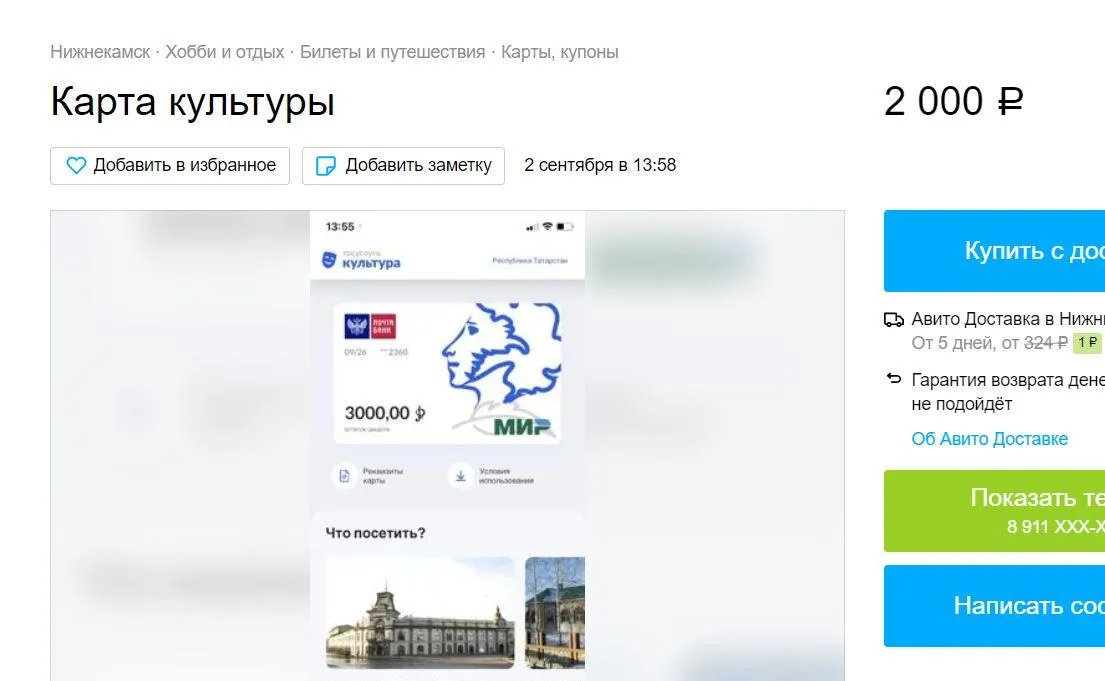Go to Билеты и путешествия category

tap(393, 52)
